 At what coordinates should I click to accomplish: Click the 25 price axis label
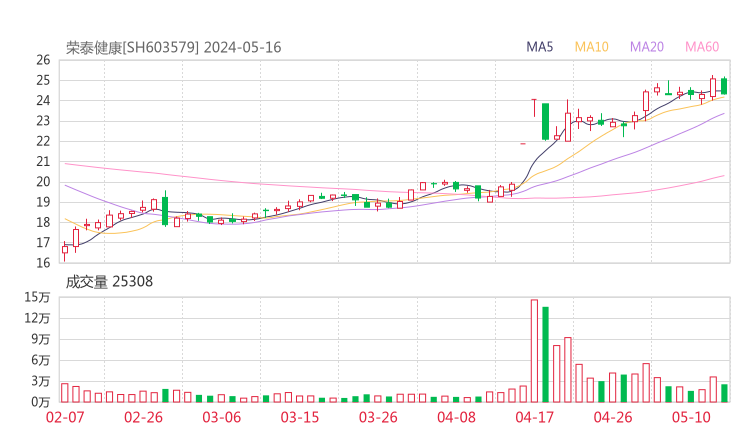(x=43, y=80)
